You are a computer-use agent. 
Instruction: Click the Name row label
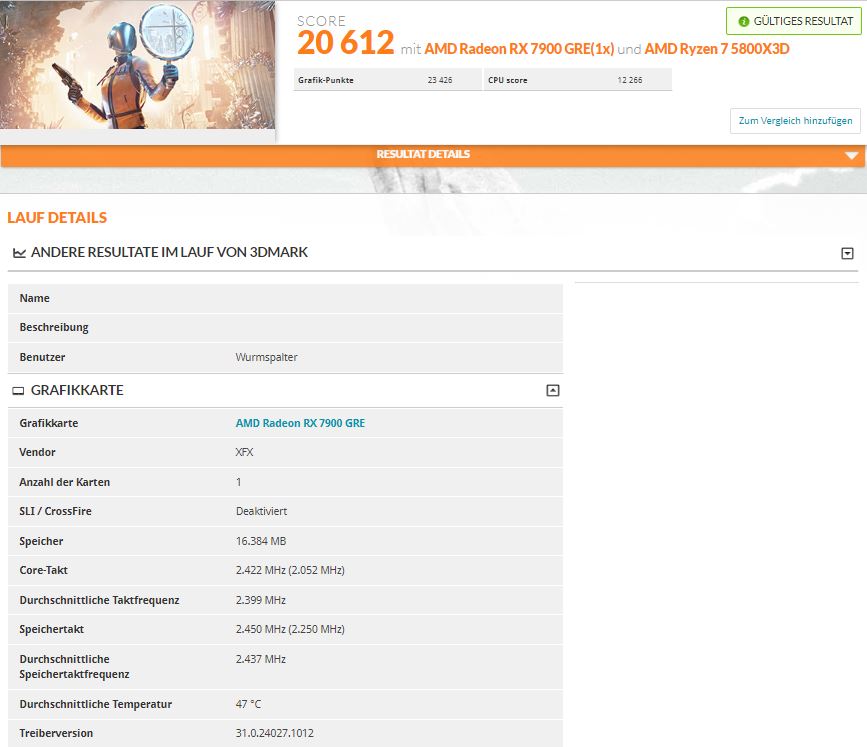34,298
